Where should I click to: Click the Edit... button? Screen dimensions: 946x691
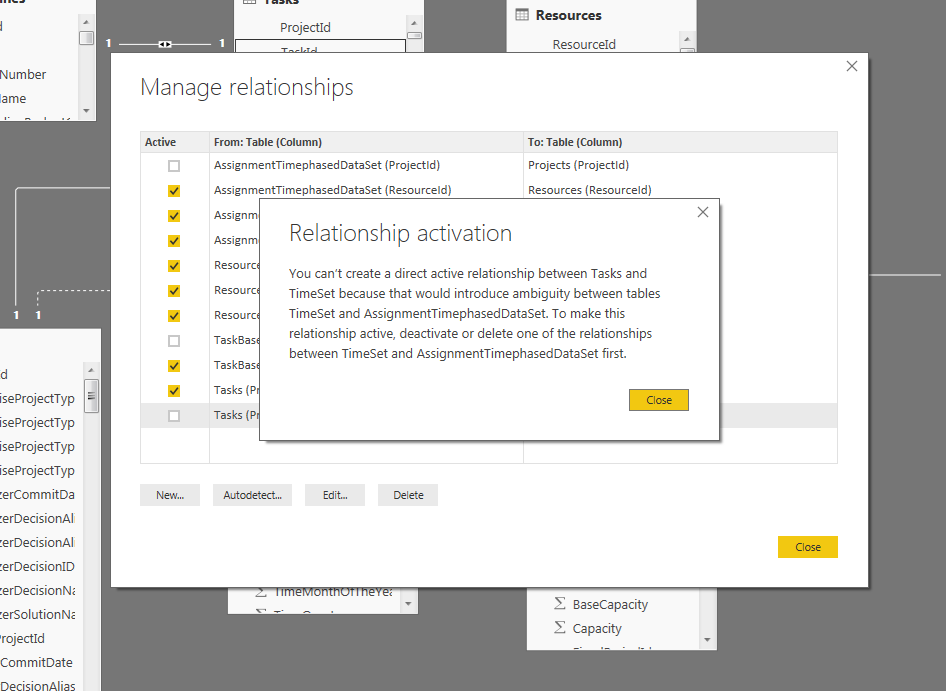coord(335,495)
